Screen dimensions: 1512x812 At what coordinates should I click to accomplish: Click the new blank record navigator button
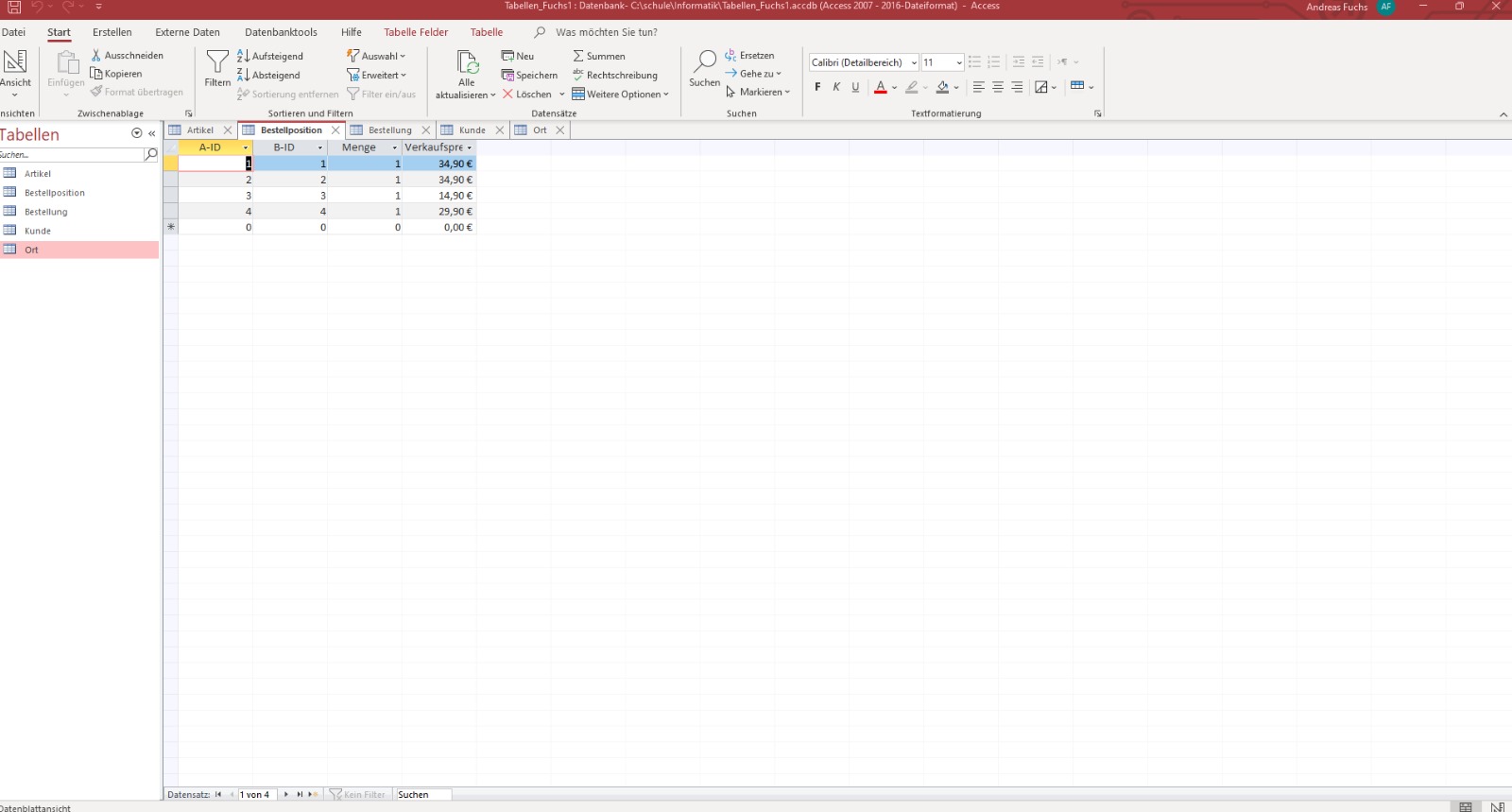point(313,795)
